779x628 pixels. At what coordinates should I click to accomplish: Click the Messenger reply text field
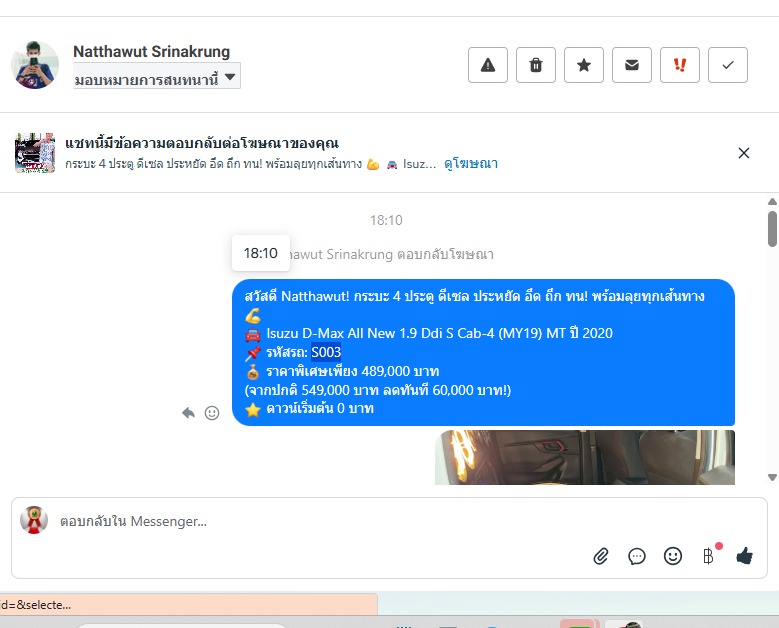[318, 521]
